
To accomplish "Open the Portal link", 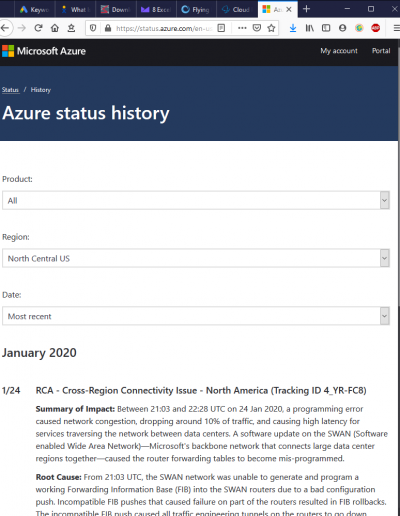I will point(381,51).
